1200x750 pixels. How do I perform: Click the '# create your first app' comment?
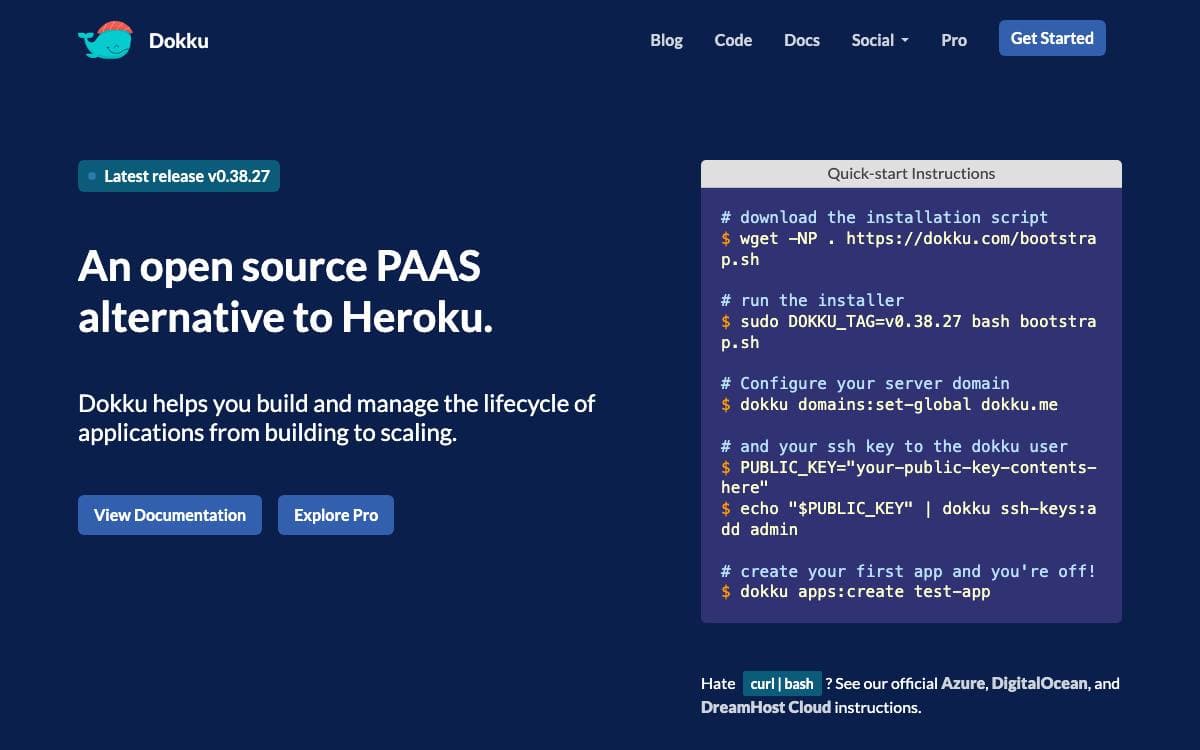pyautogui.click(x=909, y=571)
